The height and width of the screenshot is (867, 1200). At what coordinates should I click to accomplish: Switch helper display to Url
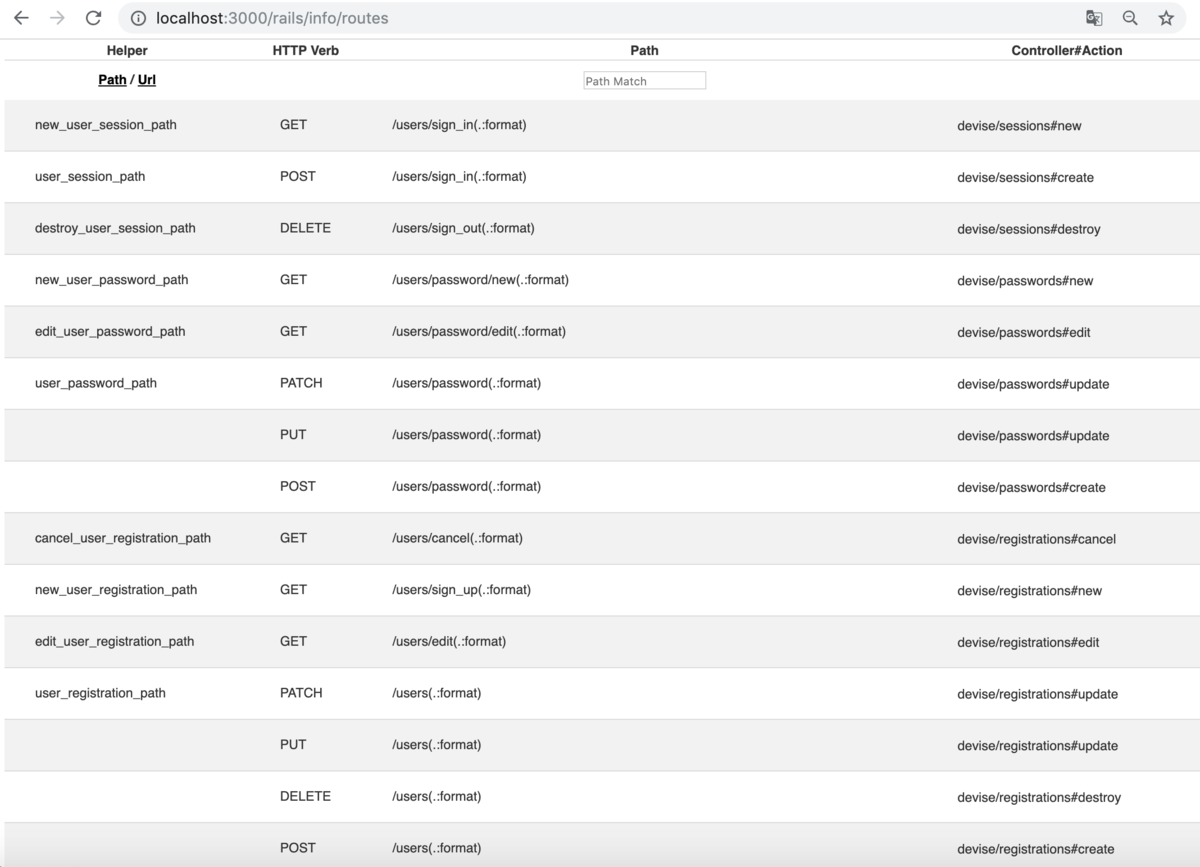(x=147, y=80)
